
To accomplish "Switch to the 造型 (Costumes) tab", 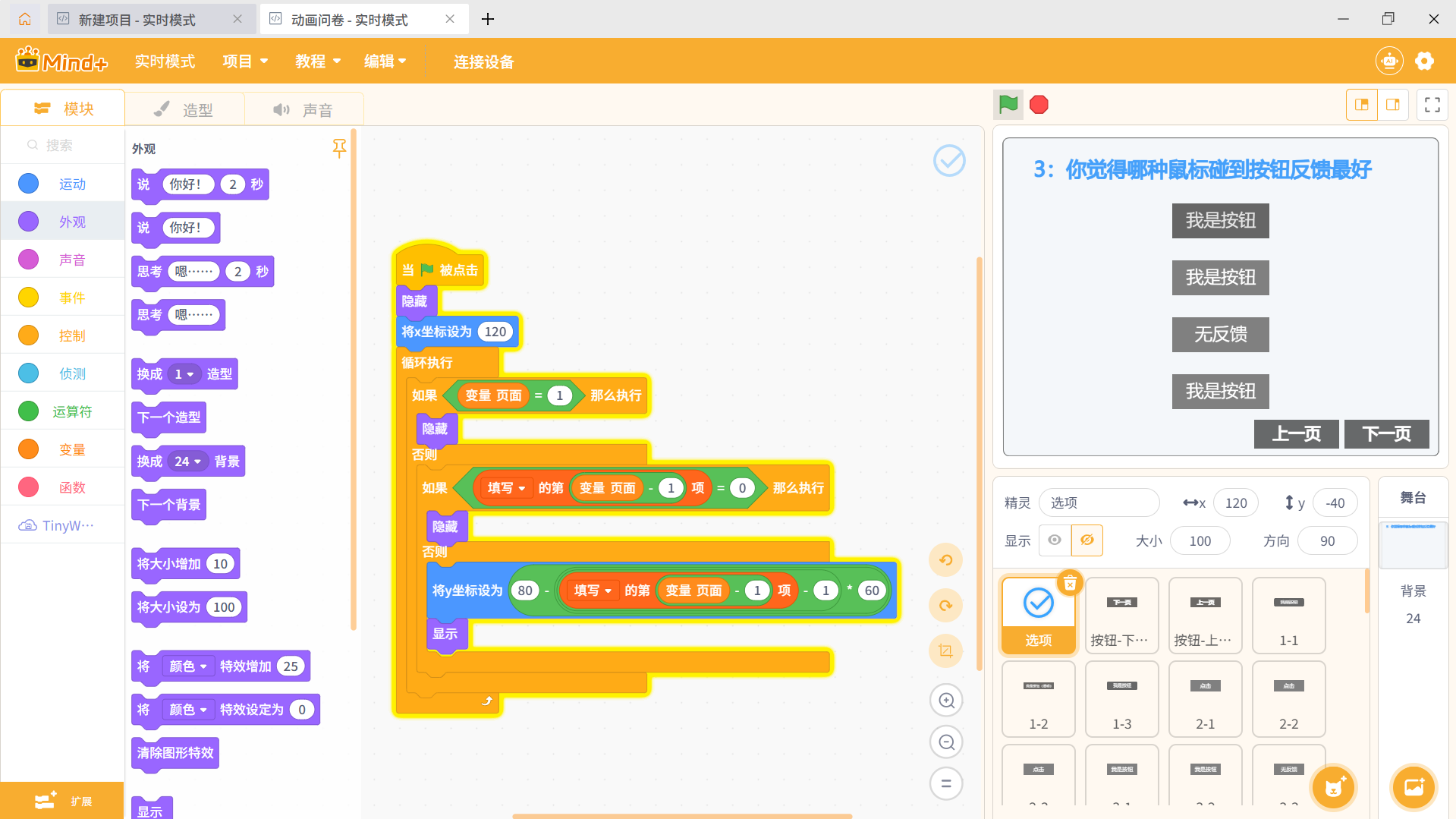I will tap(184, 109).
